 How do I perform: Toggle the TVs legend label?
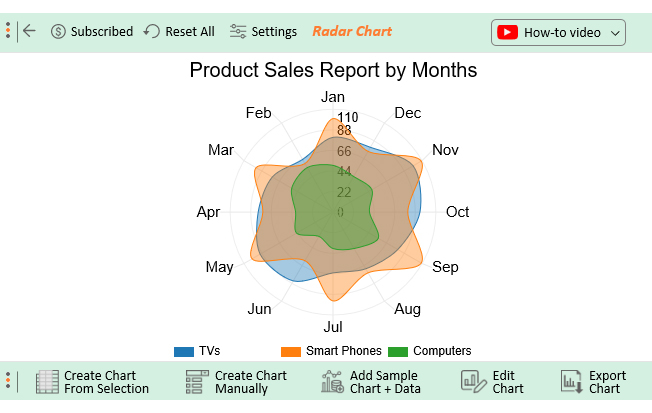coord(209,351)
